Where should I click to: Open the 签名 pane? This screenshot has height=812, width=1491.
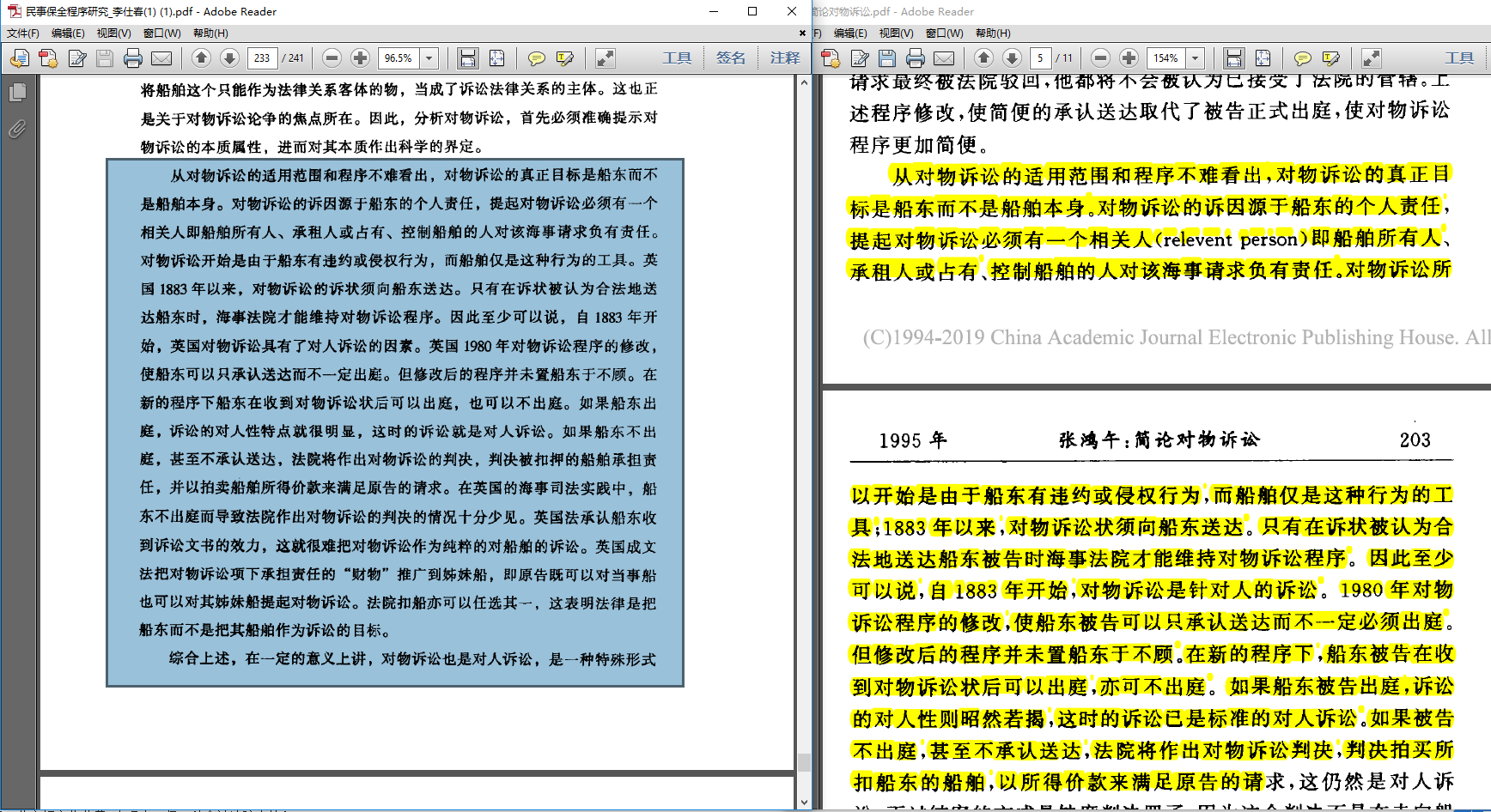tap(730, 58)
